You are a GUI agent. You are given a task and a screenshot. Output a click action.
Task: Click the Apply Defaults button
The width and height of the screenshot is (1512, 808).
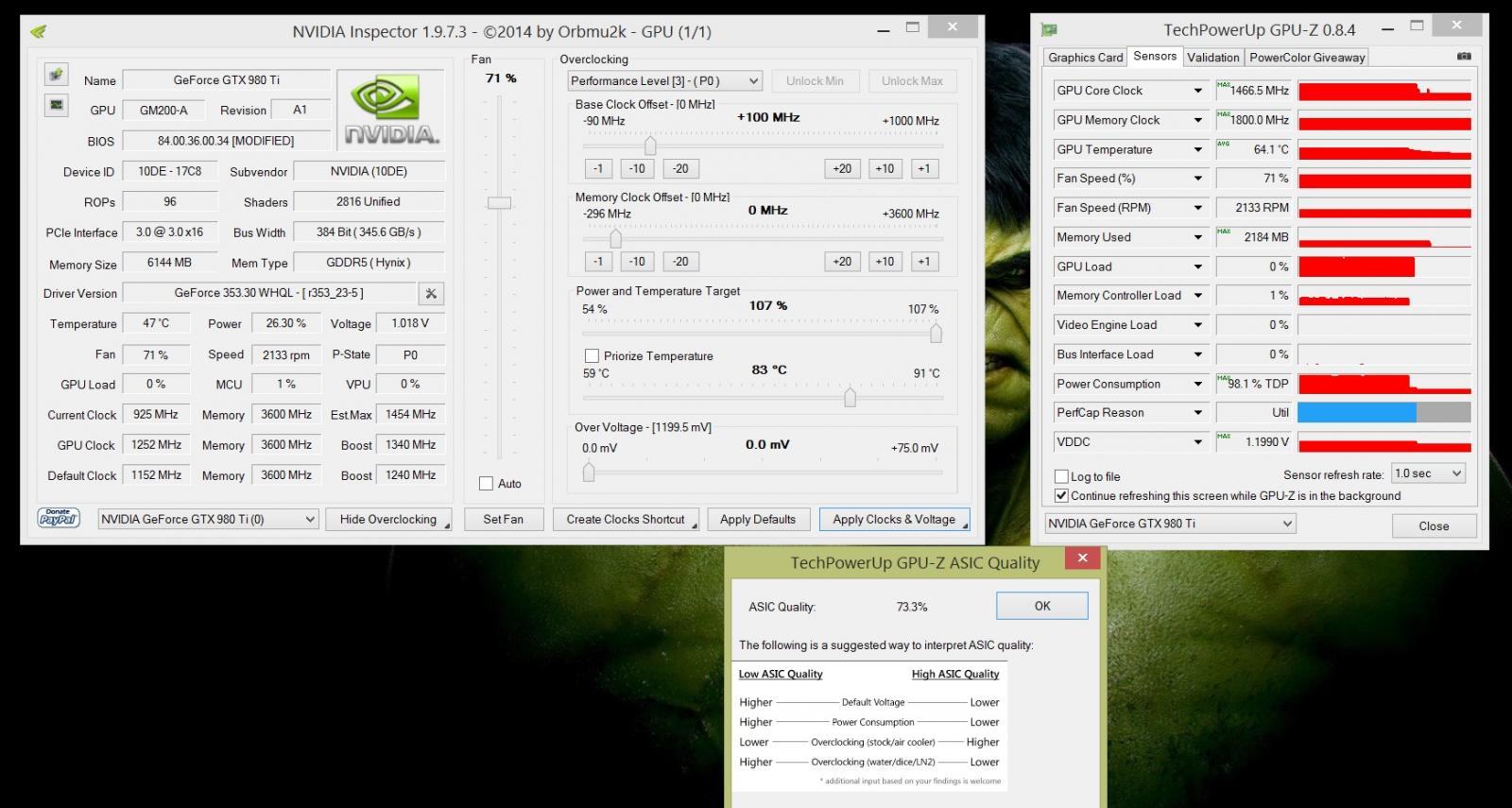[x=758, y=519]
